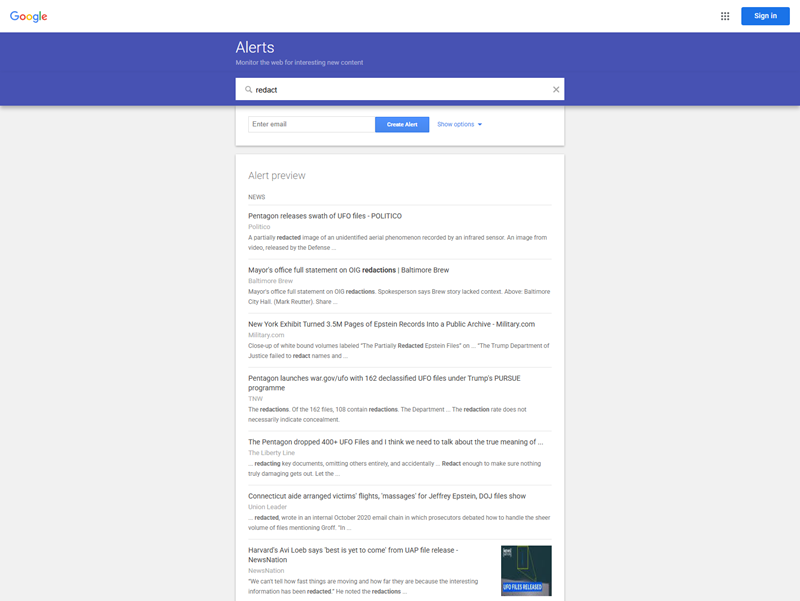Image resolution: width=800 pixels, height=601 pixels.
Task: Click the Google logo
Action: pyautogui.click(x=29, y=16)
